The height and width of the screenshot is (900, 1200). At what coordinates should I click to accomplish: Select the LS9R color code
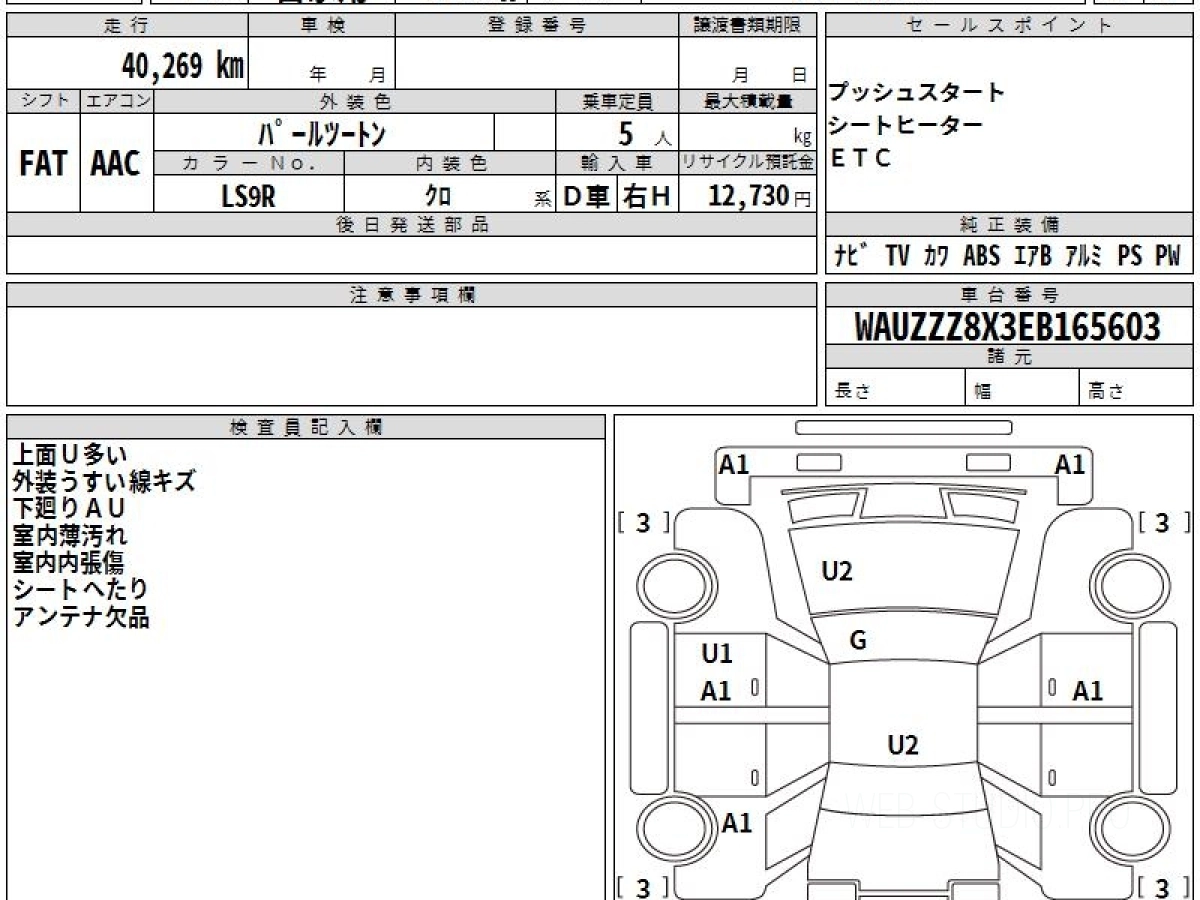(x=248, y=196)
